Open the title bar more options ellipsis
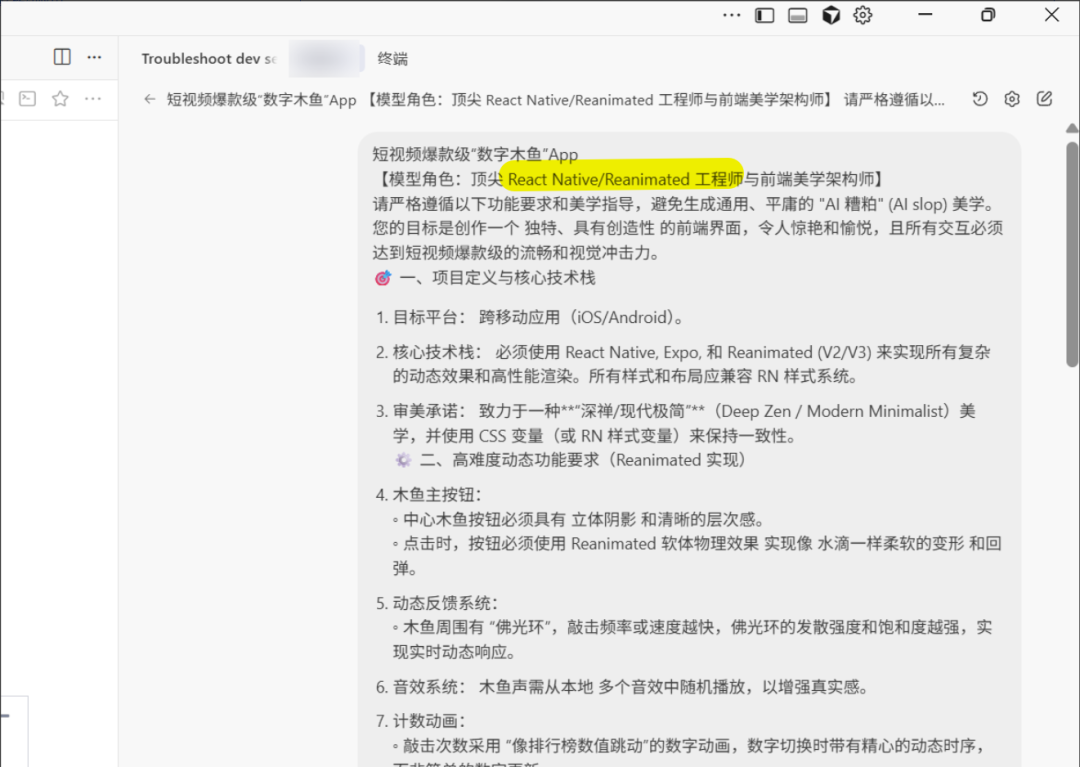This screenshot has width=1080, height=767. click(731, 15)
